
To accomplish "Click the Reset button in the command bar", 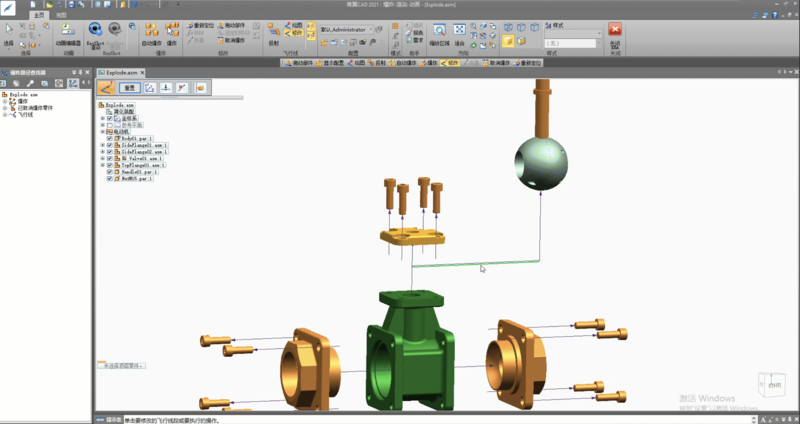I will (x=130, y=88).
